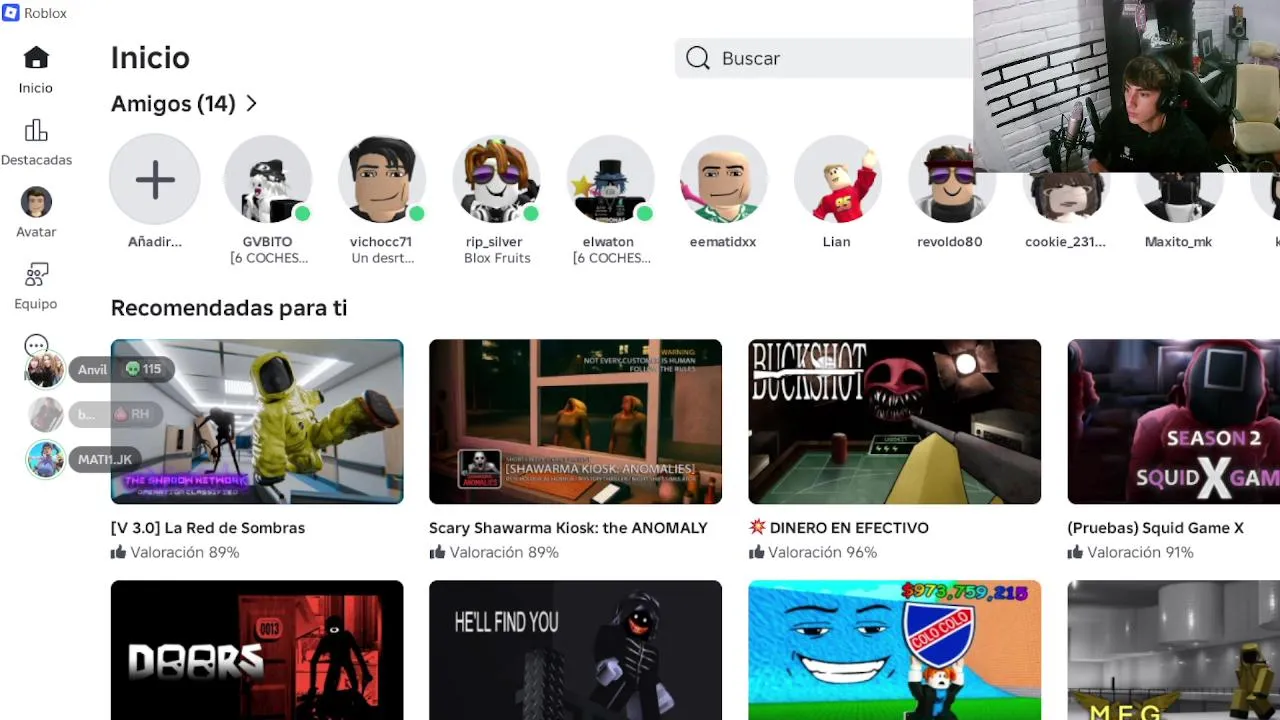Screen dimensions: 1280x720
Task: Click the magnifier search icon
Action: coord(698,58)
